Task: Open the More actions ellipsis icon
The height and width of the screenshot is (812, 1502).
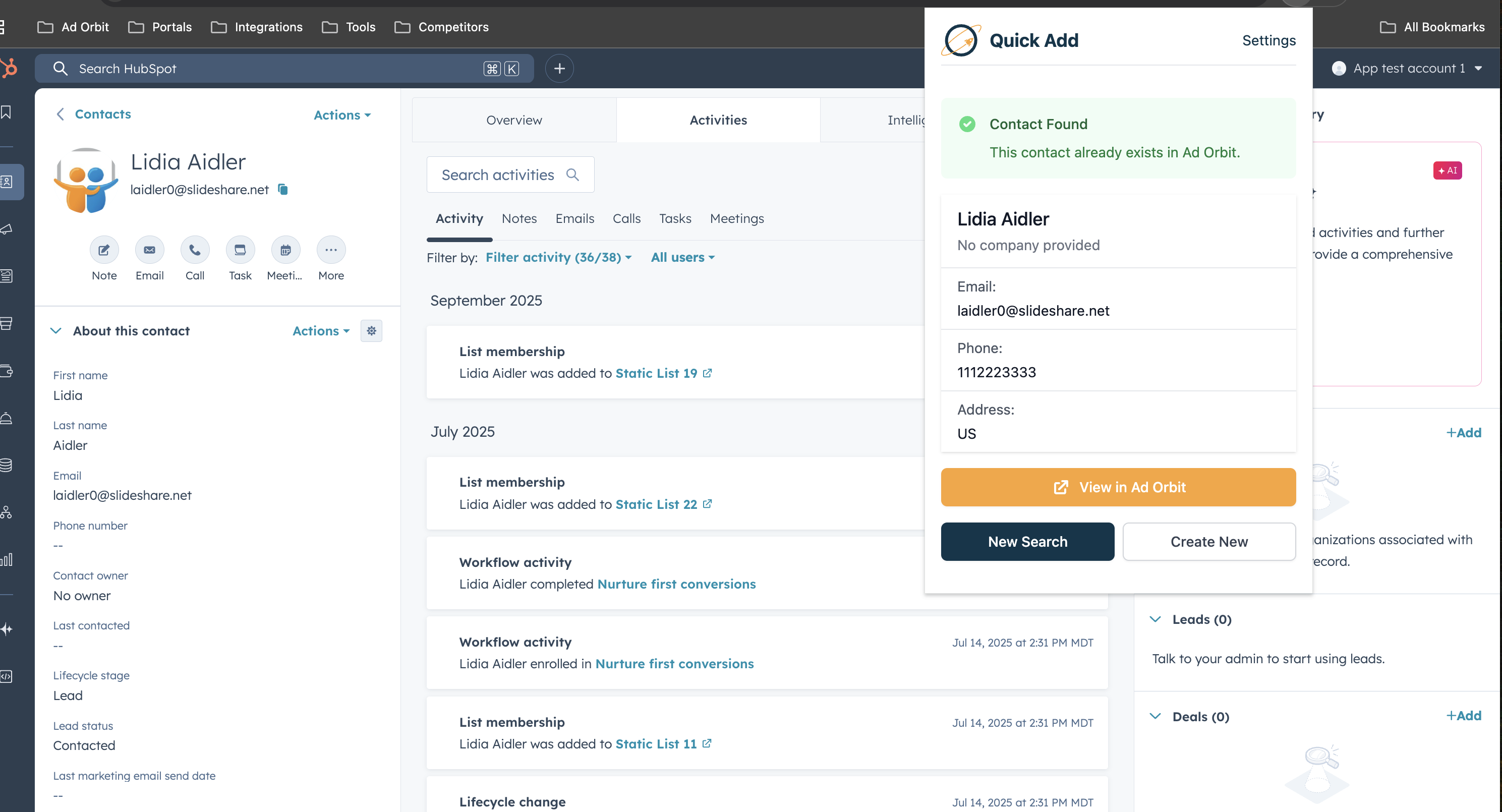Action: (330, 250)
